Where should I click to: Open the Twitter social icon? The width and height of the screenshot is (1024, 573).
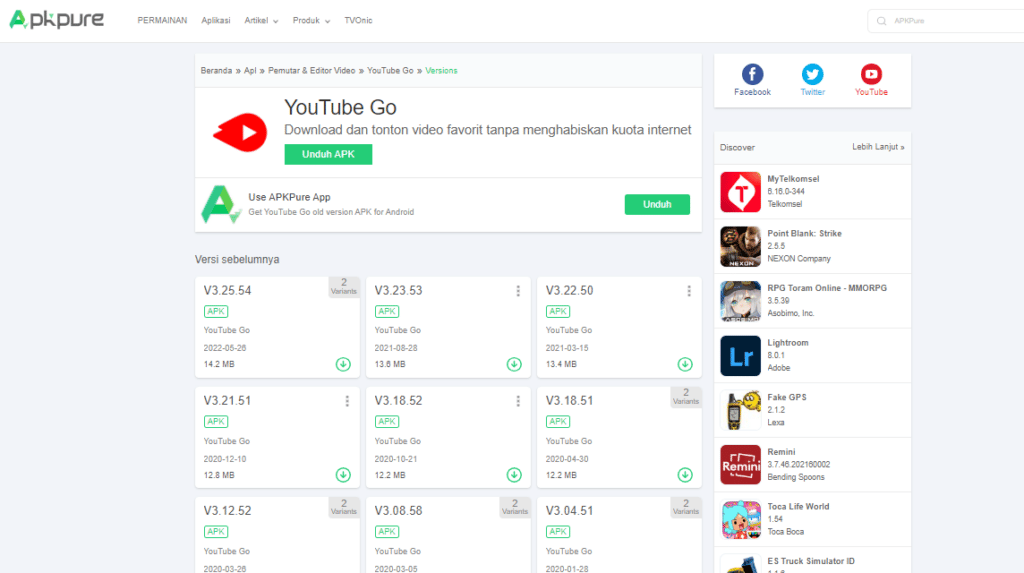[812, 74]
